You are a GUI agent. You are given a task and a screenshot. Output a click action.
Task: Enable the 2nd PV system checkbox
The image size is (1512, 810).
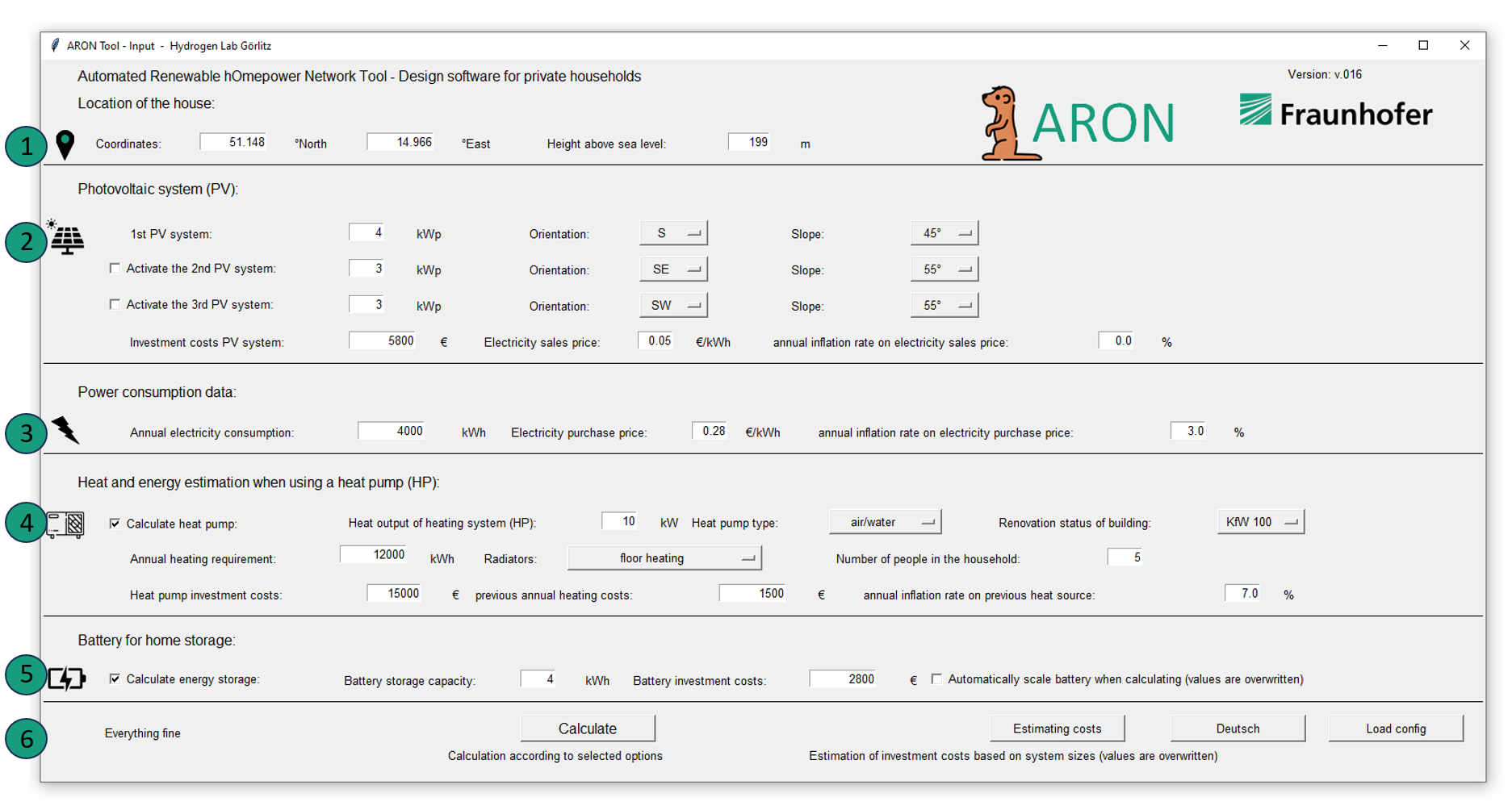(115, 269)
